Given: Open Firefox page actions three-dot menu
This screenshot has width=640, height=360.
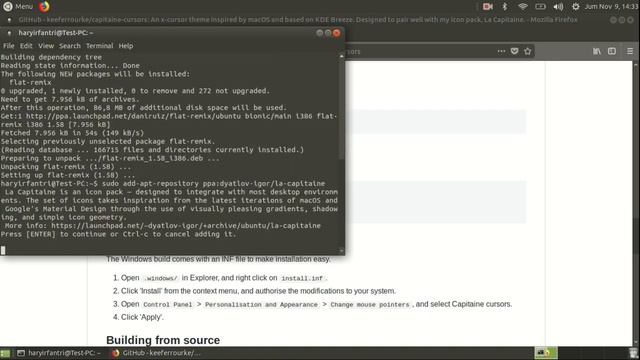Looking at the screenshot, I should [x=501, y=51].
